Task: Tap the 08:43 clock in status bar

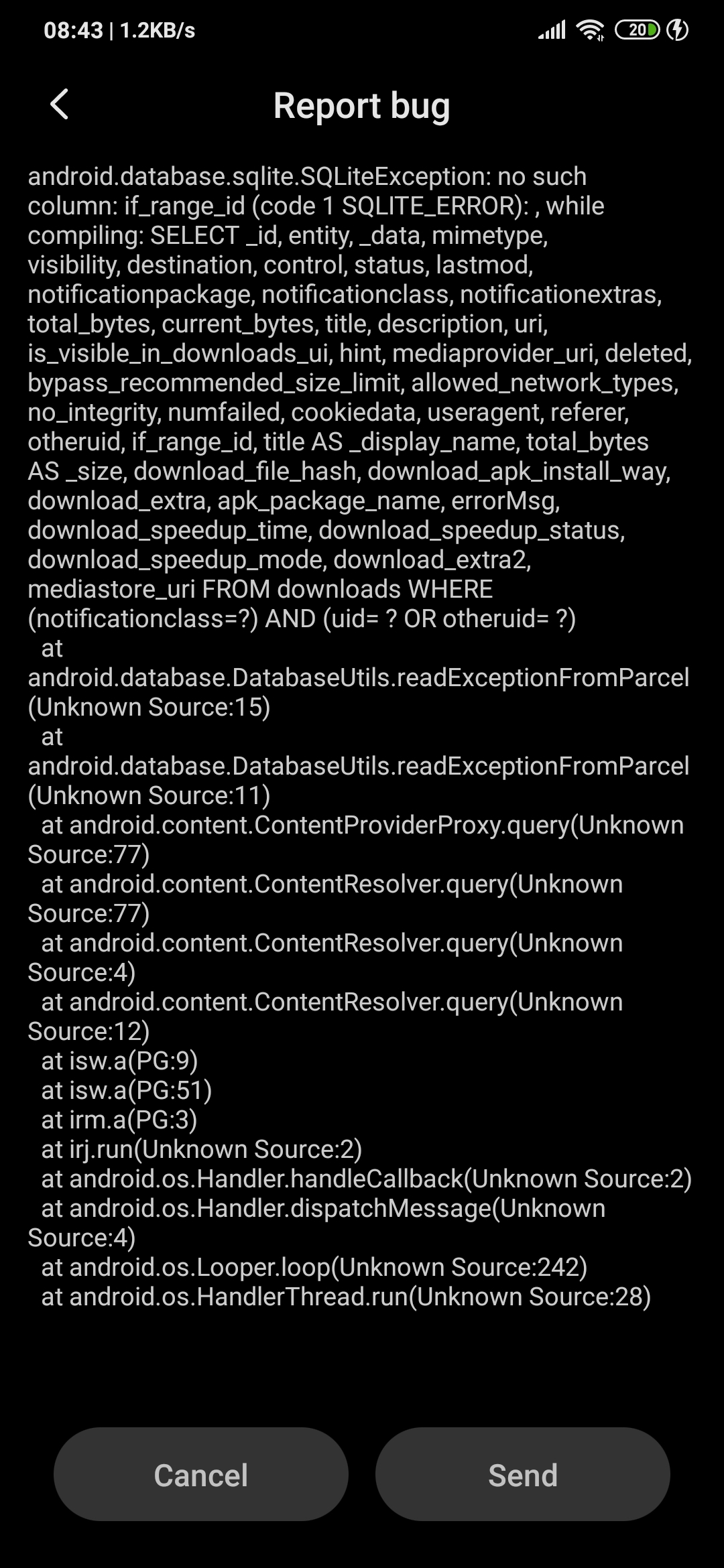Action: click(73, 31)
